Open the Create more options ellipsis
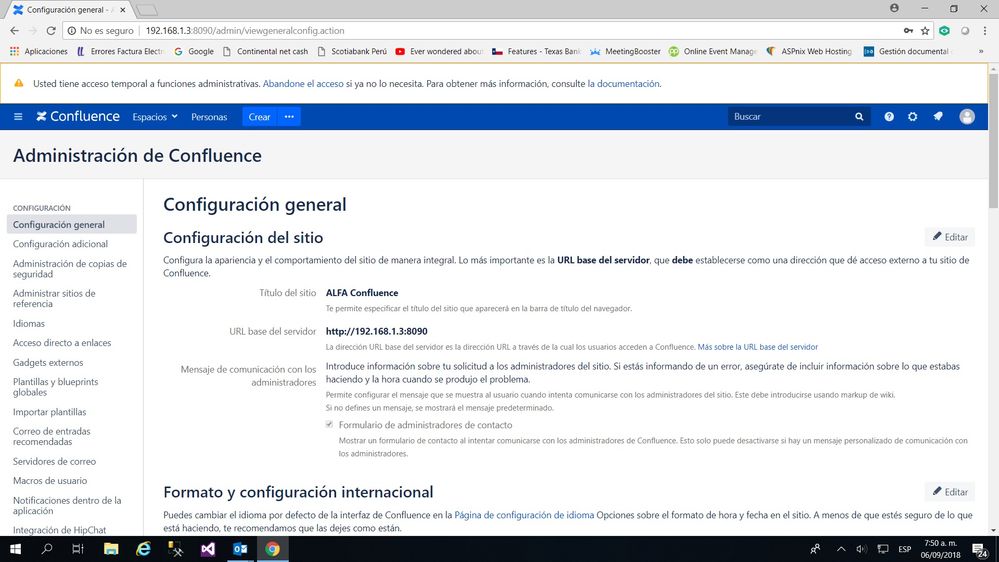The height and width of the screenshot is (562, 999). click(x=289, y=117)
